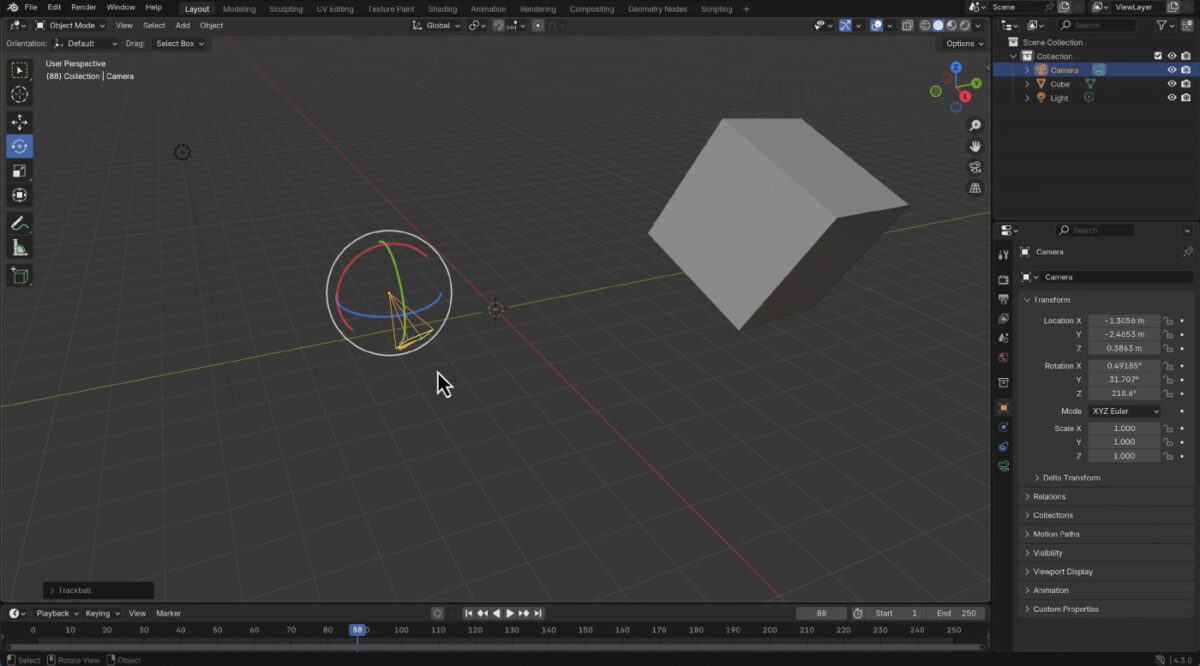
Task: Expand the Delta Transform panel
Action: 1037,478
